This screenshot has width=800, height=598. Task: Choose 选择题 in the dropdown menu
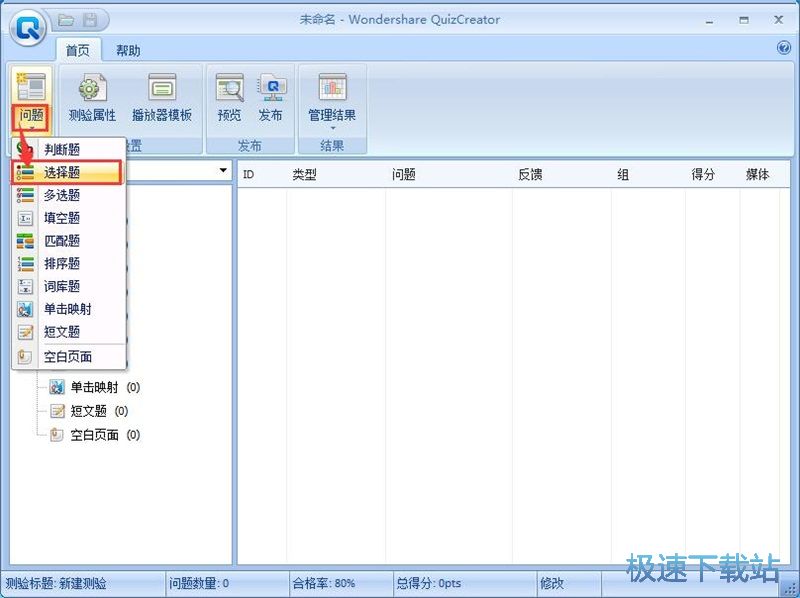(67, 172)
